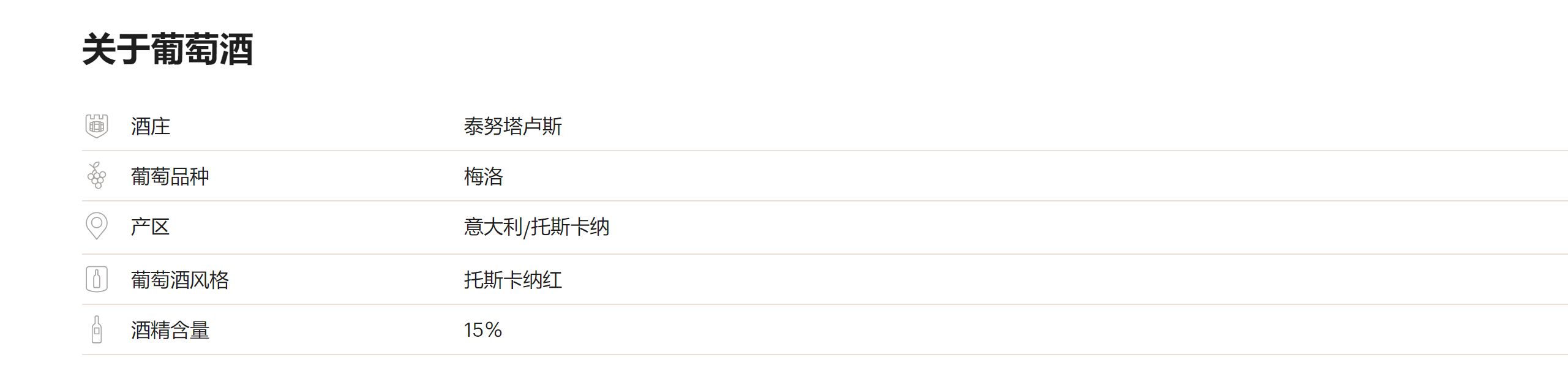Click the % sign after 15

coord(493,330)
